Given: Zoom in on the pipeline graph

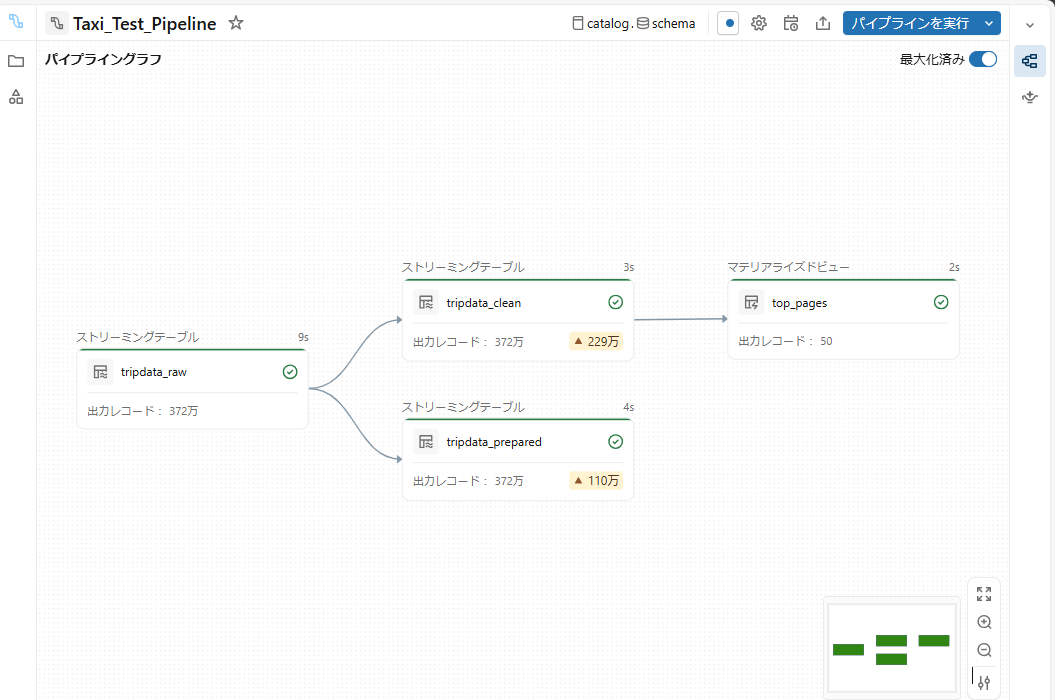Looking at the screenshot, I should [x=984, y=622].
